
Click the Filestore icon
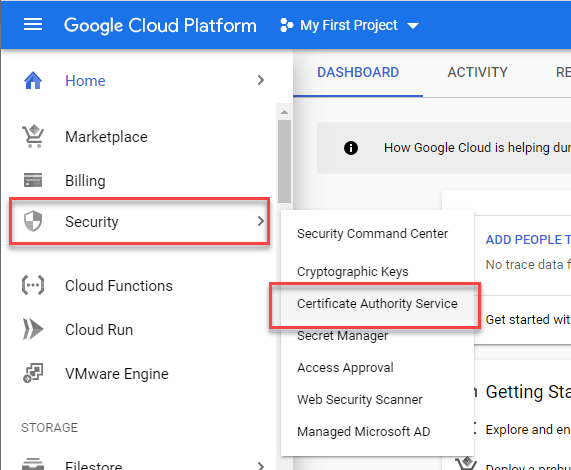pos(33,464)
